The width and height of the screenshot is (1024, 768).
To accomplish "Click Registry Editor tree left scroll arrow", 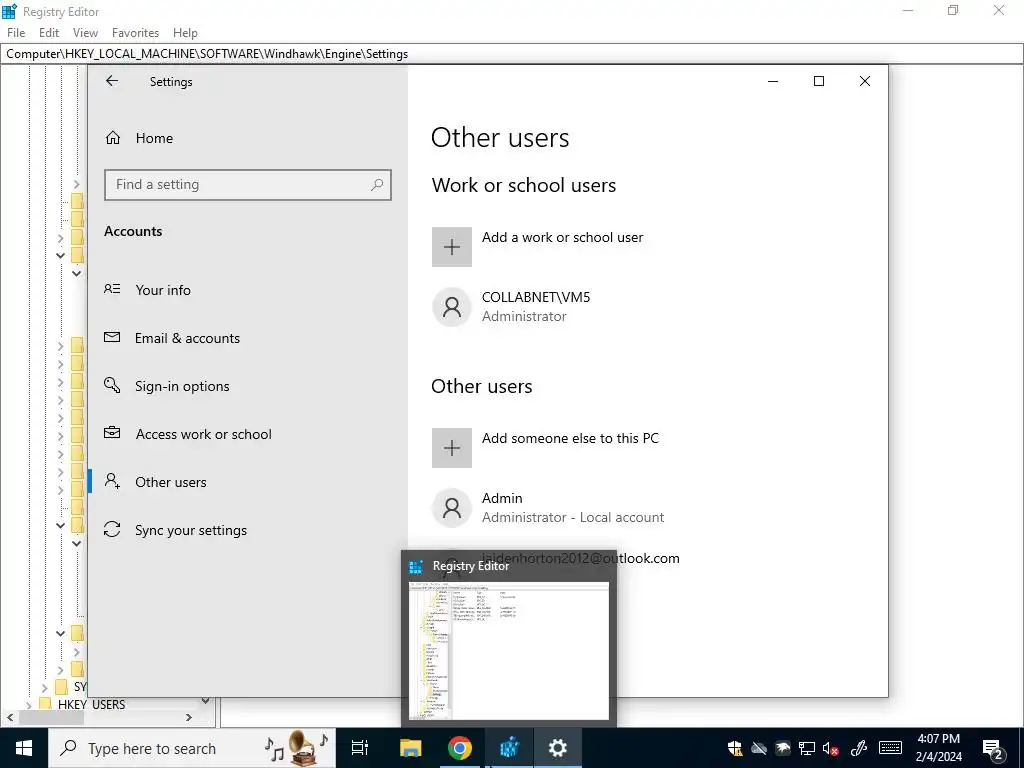I will point(10,717).
